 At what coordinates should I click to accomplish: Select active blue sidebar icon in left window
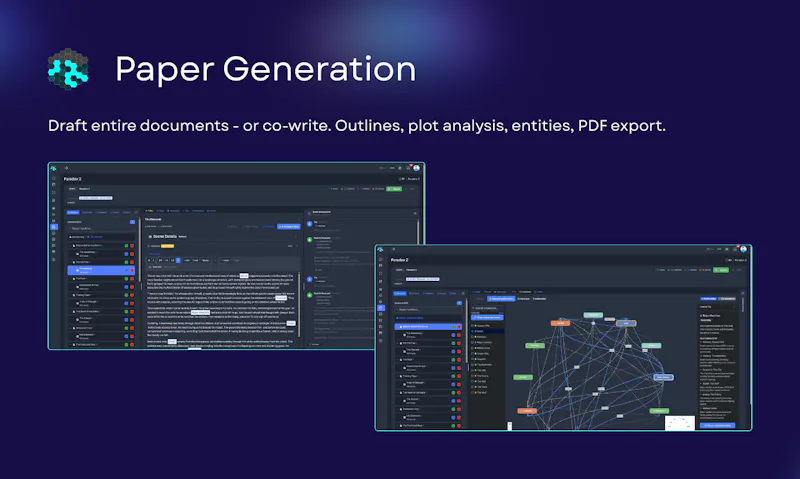[54, 227]
